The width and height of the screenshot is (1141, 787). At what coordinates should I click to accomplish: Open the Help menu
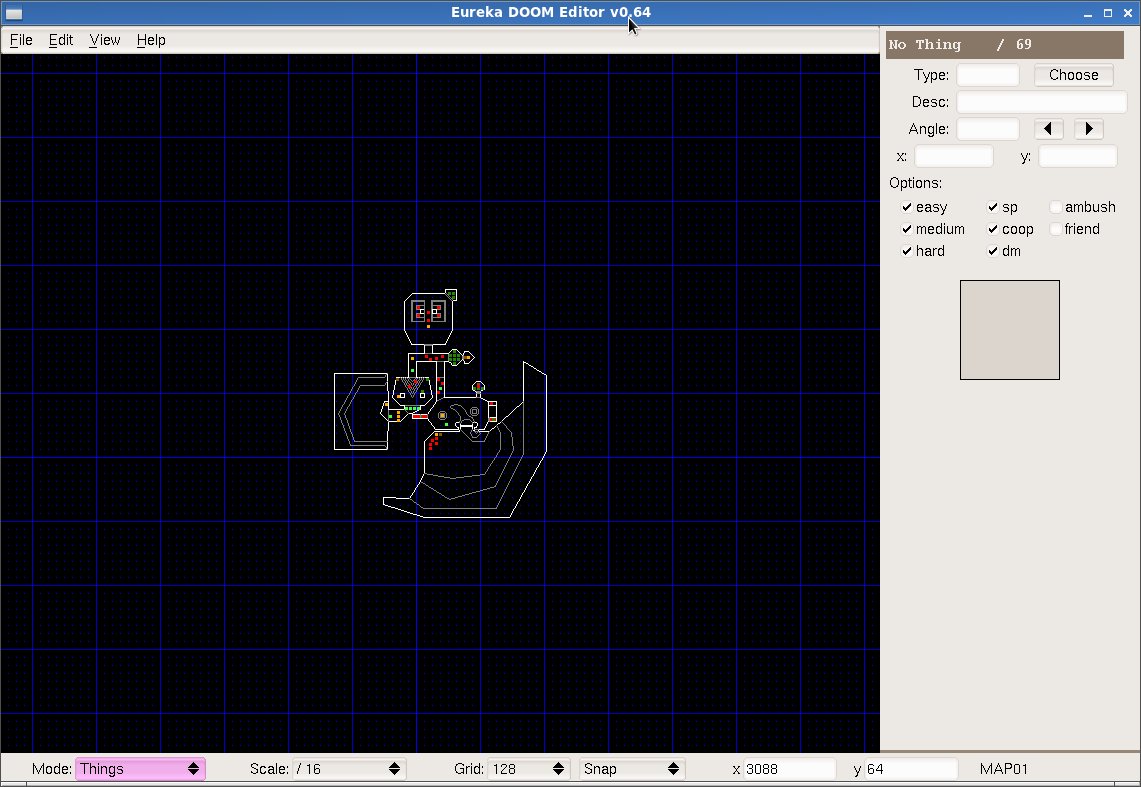151,40
